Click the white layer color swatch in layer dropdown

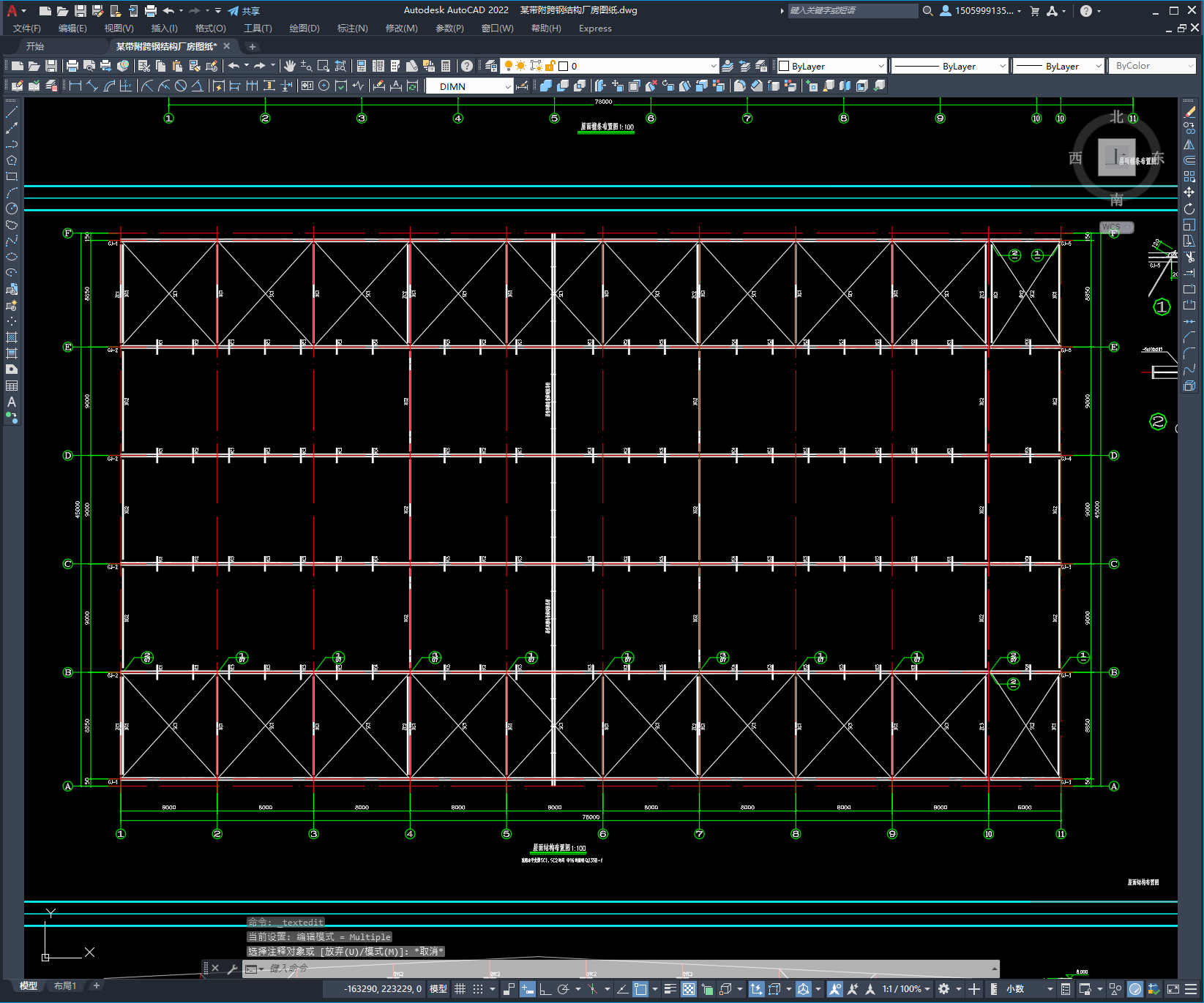tap(564, 66)
